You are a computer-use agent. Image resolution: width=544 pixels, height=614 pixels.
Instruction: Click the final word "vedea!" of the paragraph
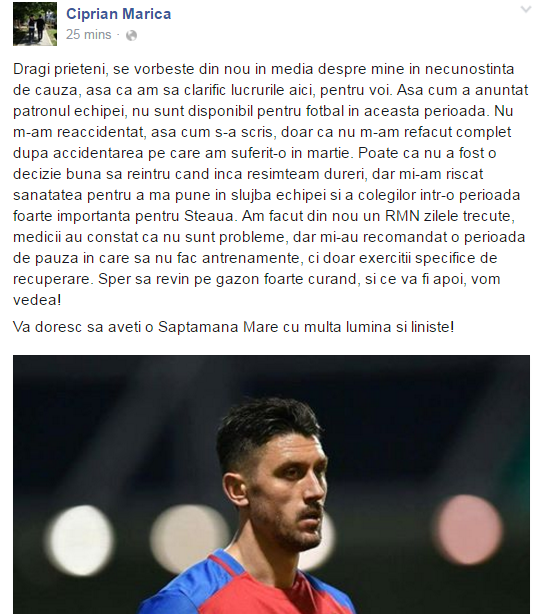37,300
